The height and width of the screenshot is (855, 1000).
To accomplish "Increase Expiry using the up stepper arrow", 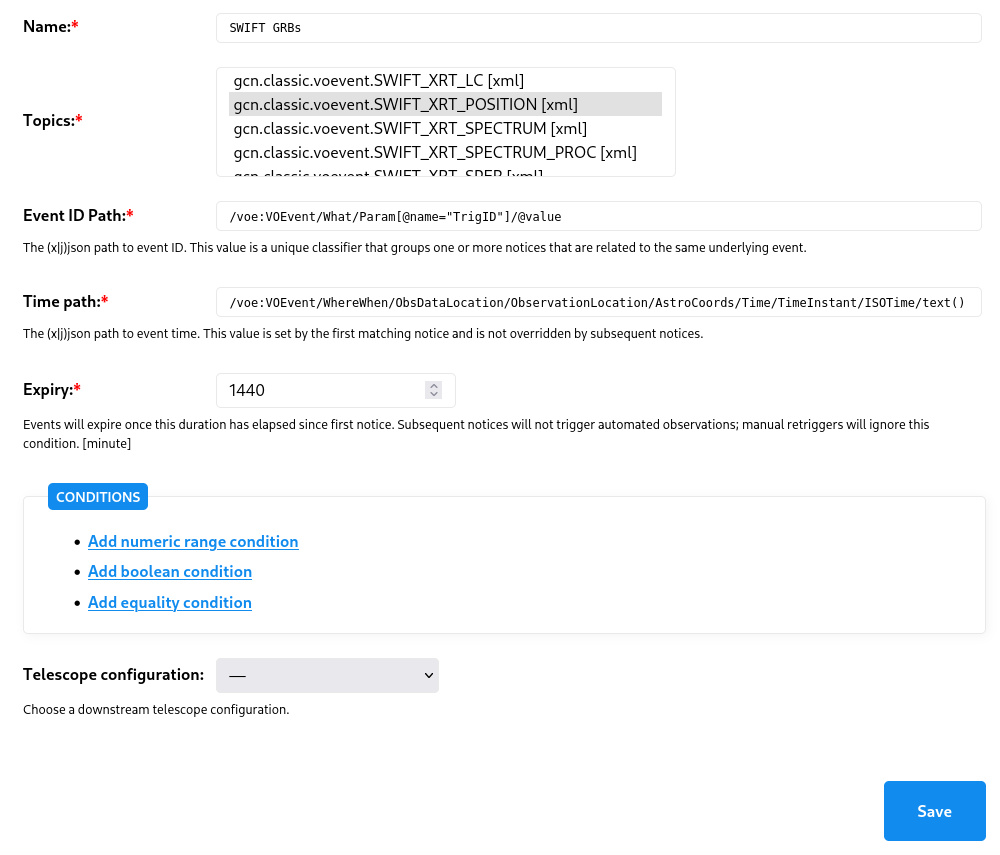I will click(433, 386).
